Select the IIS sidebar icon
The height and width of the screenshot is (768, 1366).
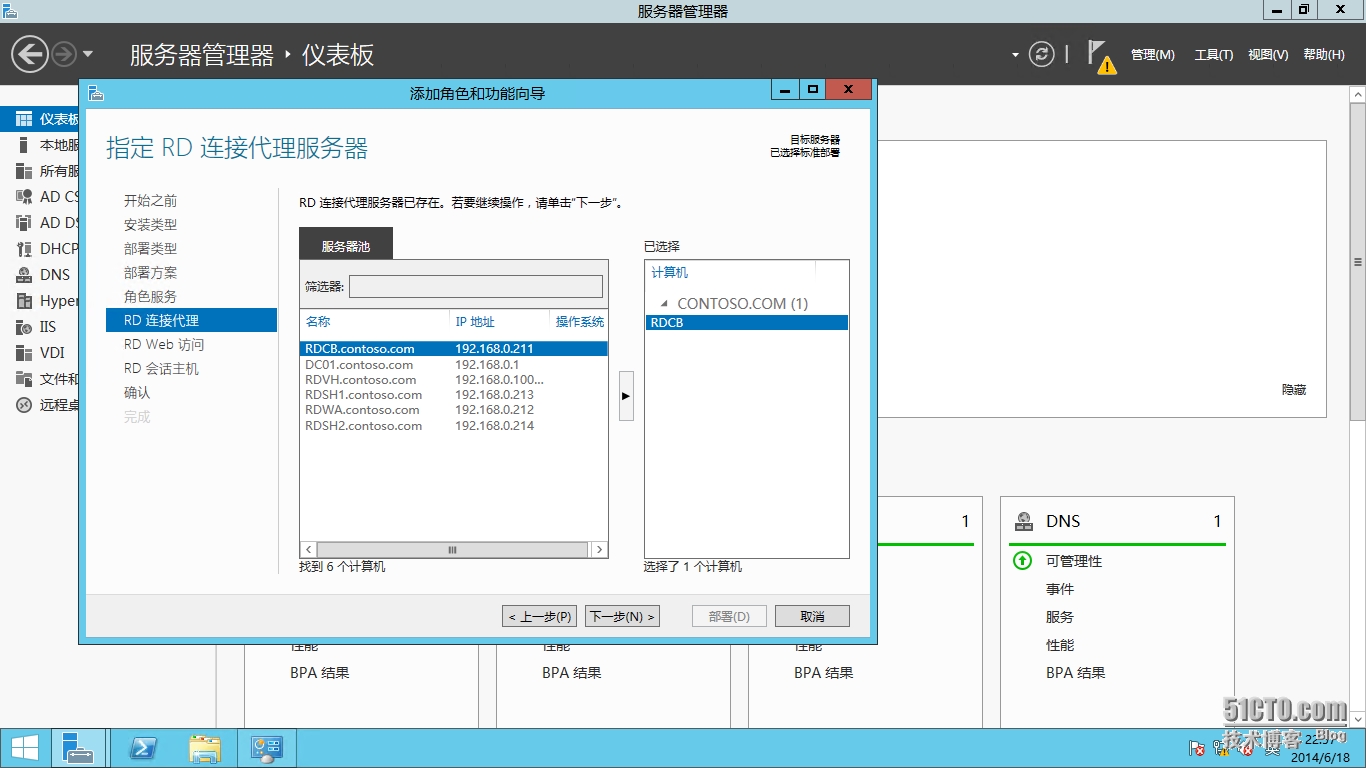(24, 327)
